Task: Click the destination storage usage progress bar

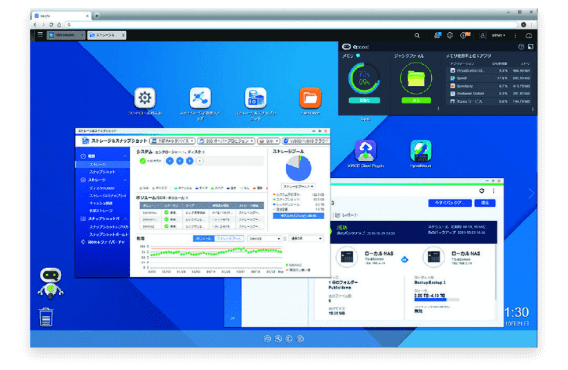Action: (x=437, y=300)
